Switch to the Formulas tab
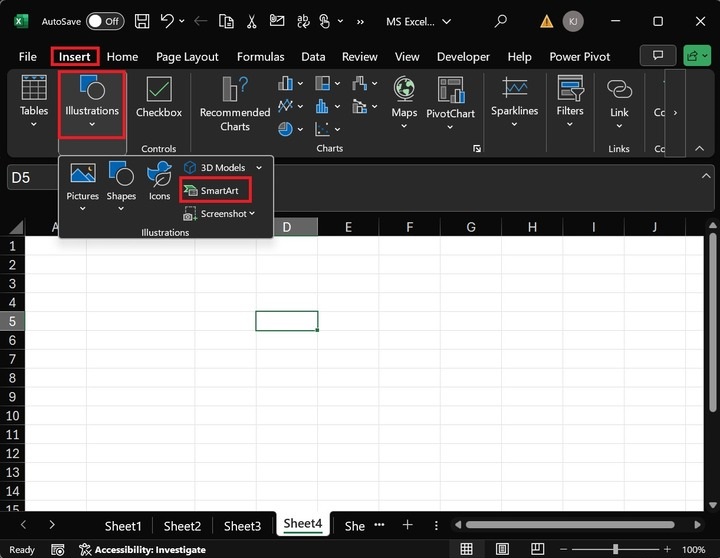The image size is (720, 558). pyautogui.click(x=260, y=57)
